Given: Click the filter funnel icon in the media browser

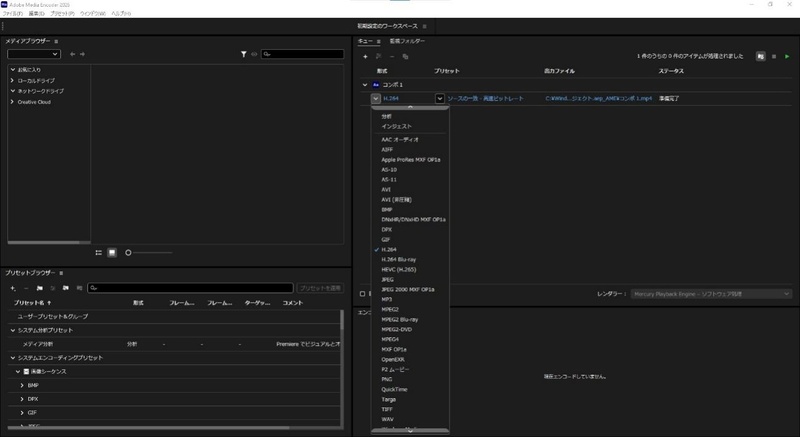Looking at the screenshot, I should pyautogui.click(x=243, y=54).
